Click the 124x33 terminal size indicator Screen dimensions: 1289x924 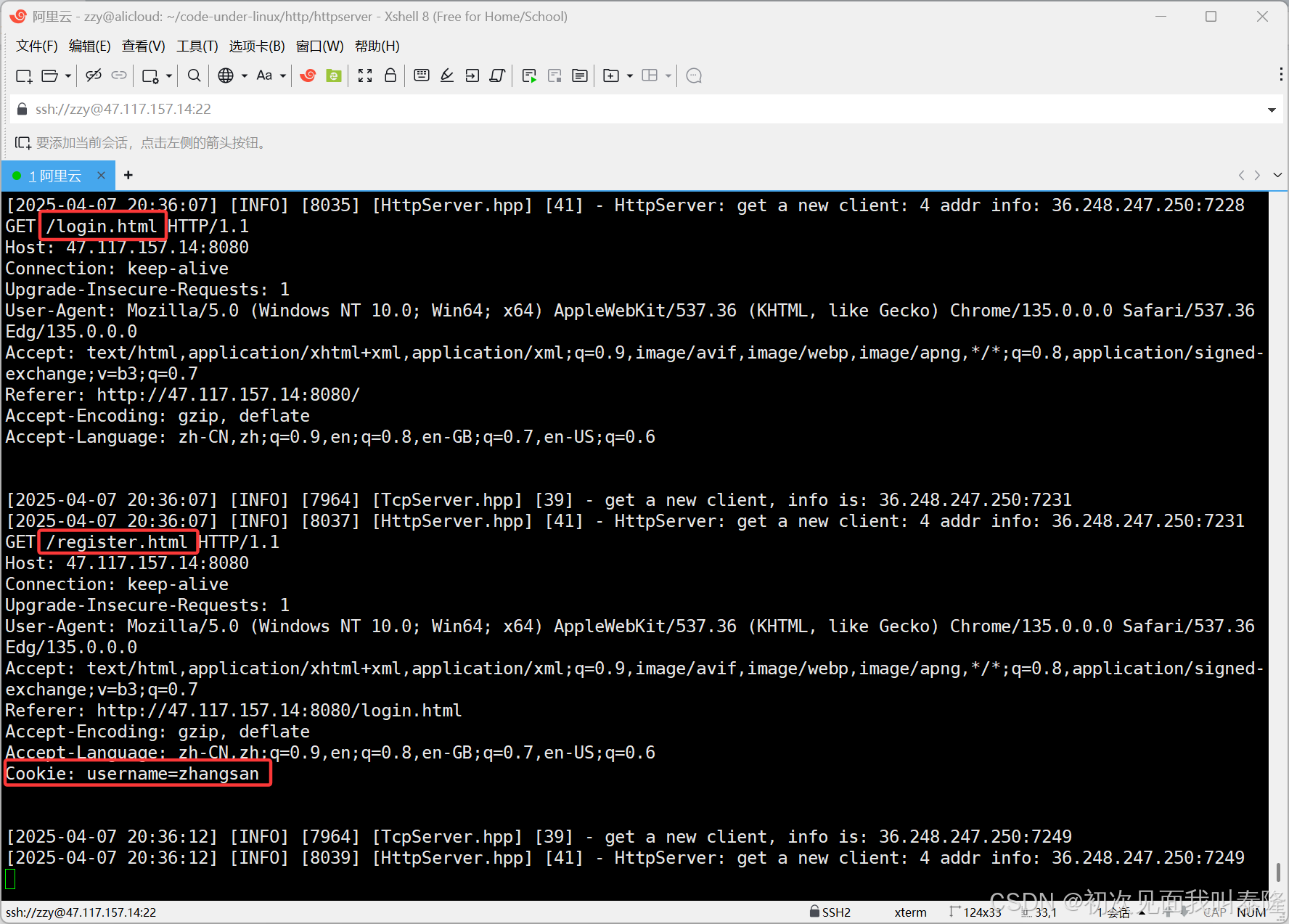(976, 912)
